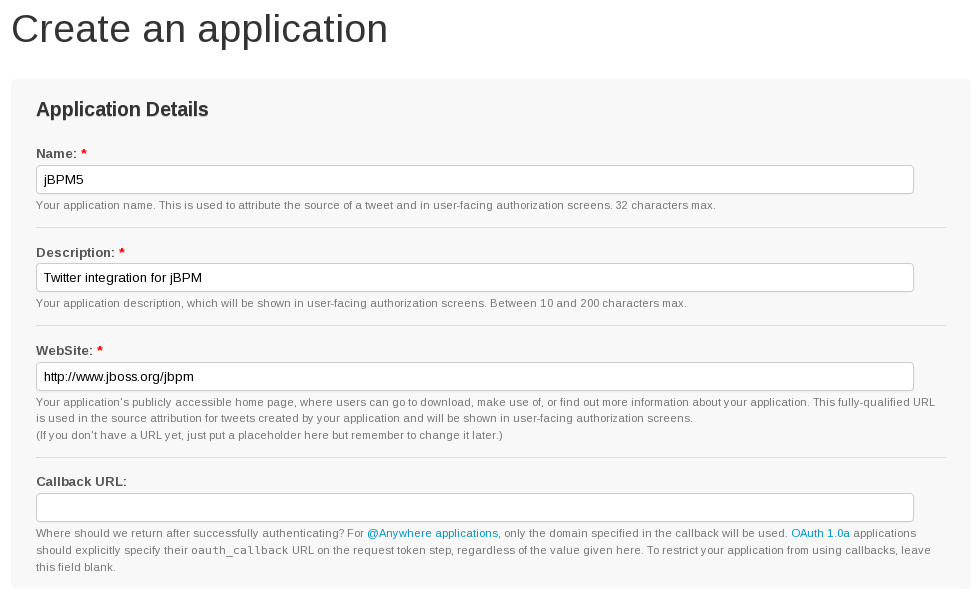The width and height of the screenshot is (977, 597).
Task: Click the "publicly accessible home page" help text
Action: 244,402
